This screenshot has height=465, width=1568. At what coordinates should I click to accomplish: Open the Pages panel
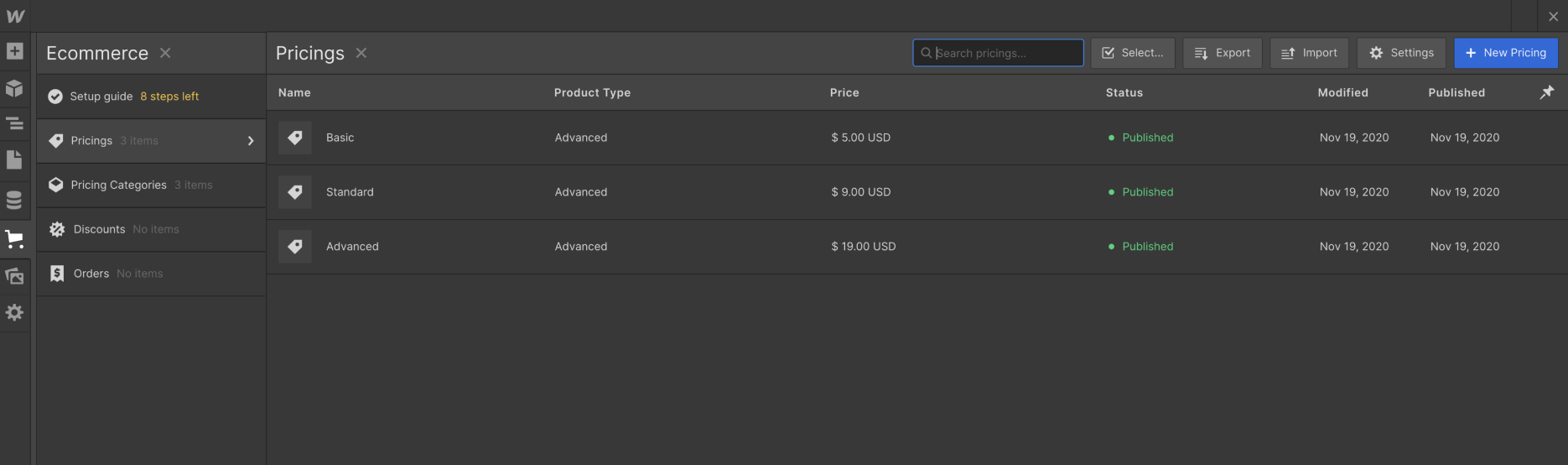click(x=14, y=159)
